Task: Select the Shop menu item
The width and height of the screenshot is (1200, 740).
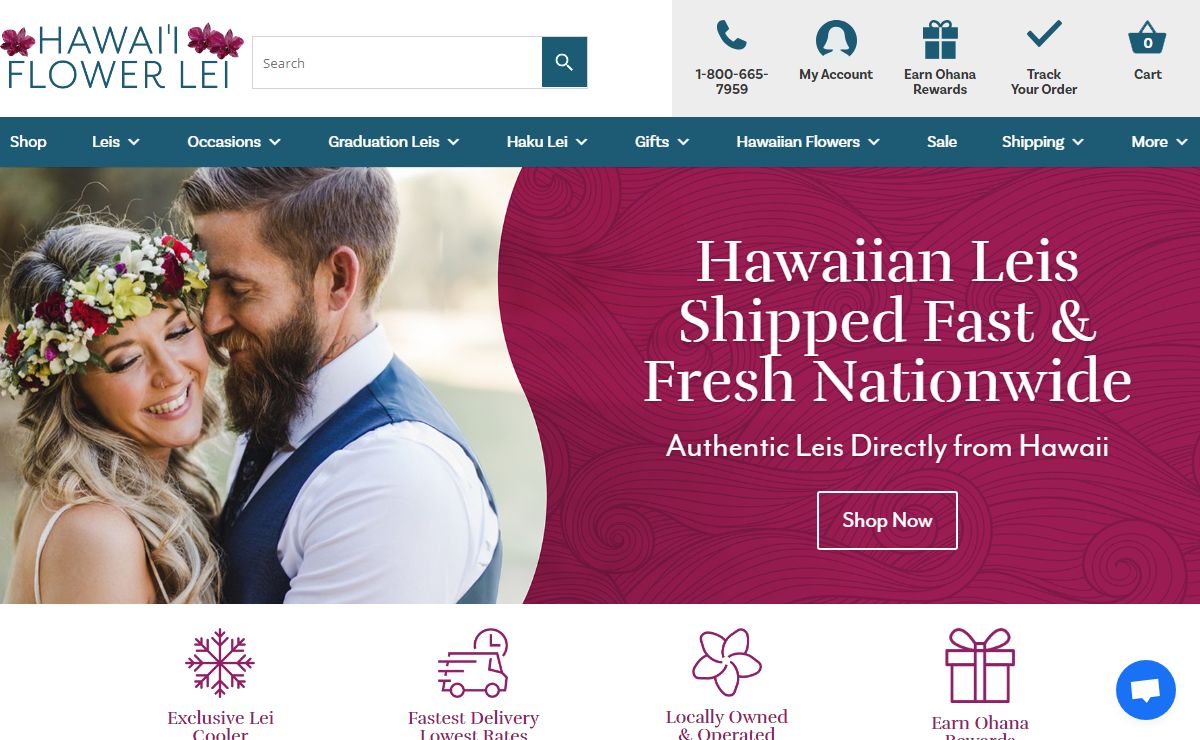Action: (28, 142)
